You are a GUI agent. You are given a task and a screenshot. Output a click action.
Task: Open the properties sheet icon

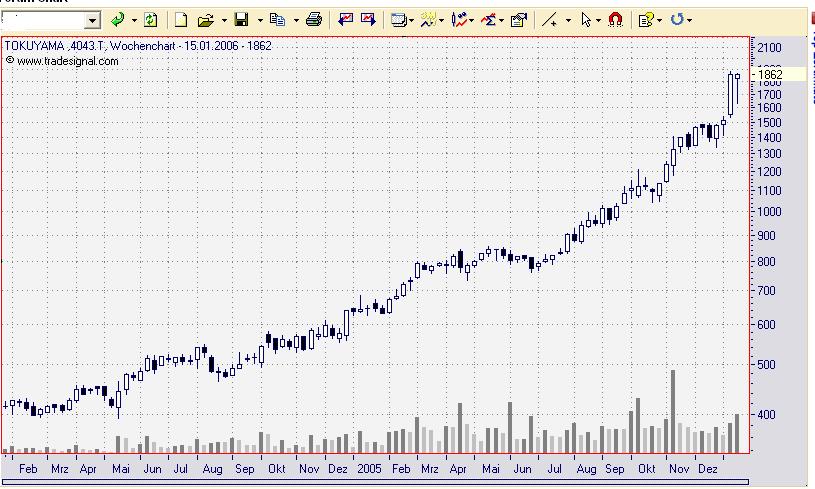point(519,20)
